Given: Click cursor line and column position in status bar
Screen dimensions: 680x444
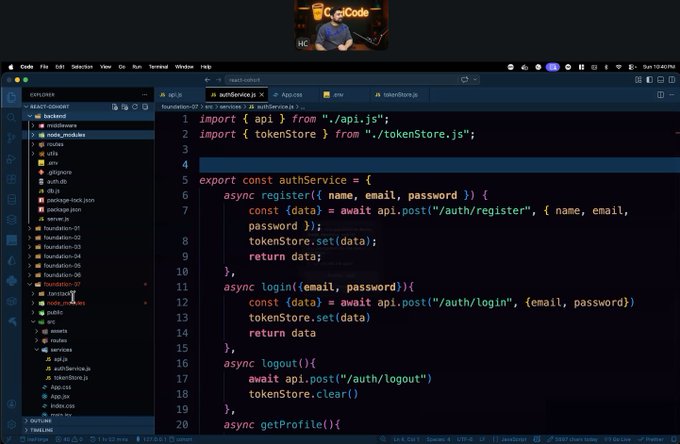Looking at the screenshot, I should [406, 439].
